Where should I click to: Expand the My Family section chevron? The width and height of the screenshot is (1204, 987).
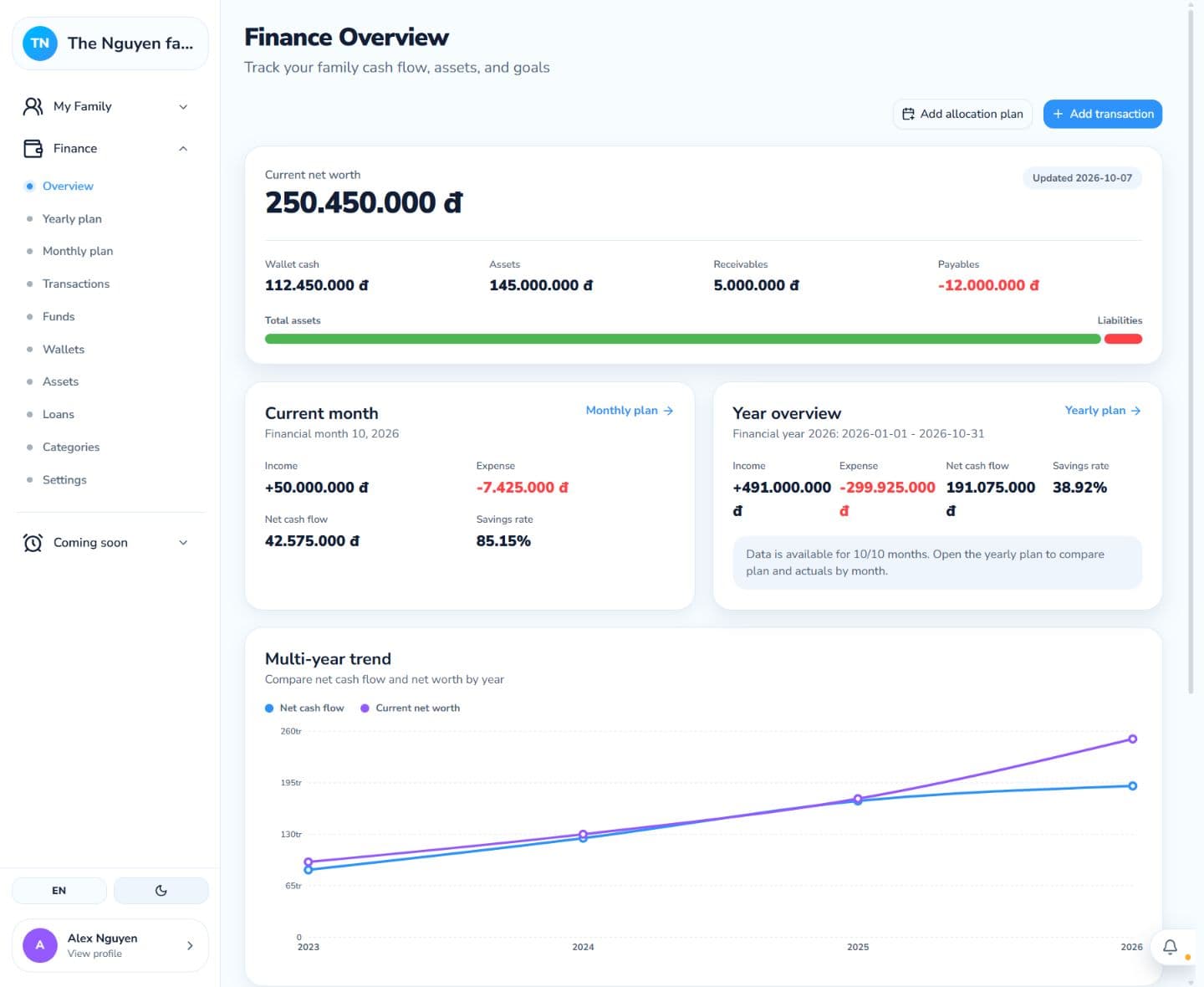[x=183, y=107]
